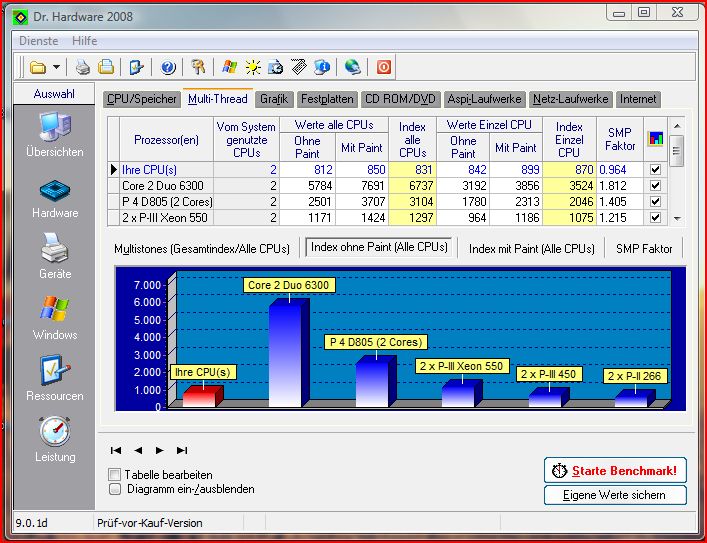The height and width of the screenshot is (543, 707).
Task: Open the Übersichten sidebar section
Action: coord(55,134)
